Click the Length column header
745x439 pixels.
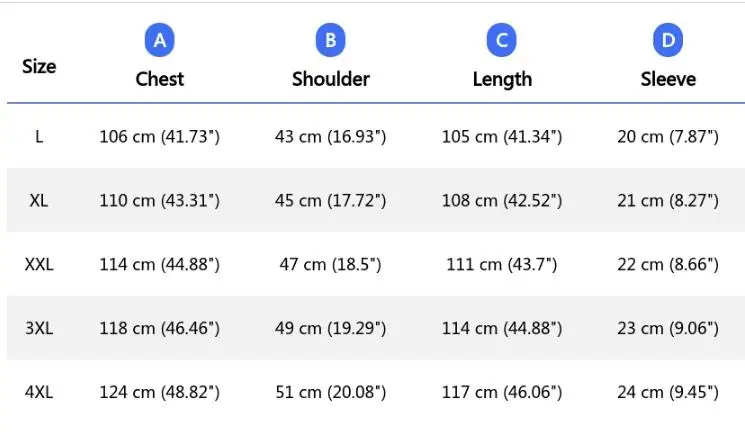click(502, 79)
